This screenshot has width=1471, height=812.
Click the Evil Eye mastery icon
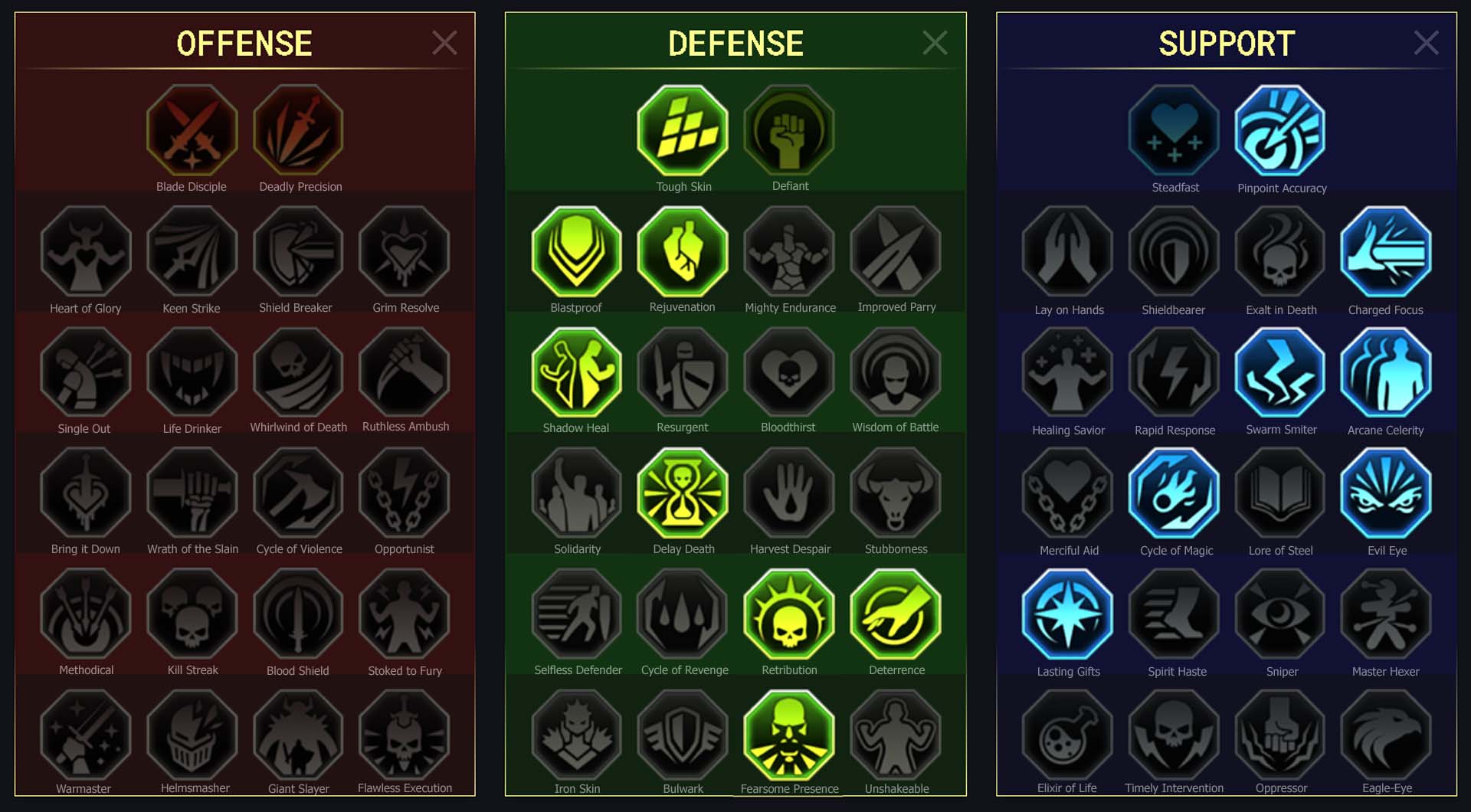pyautogui.click(x=1386, y=493)
